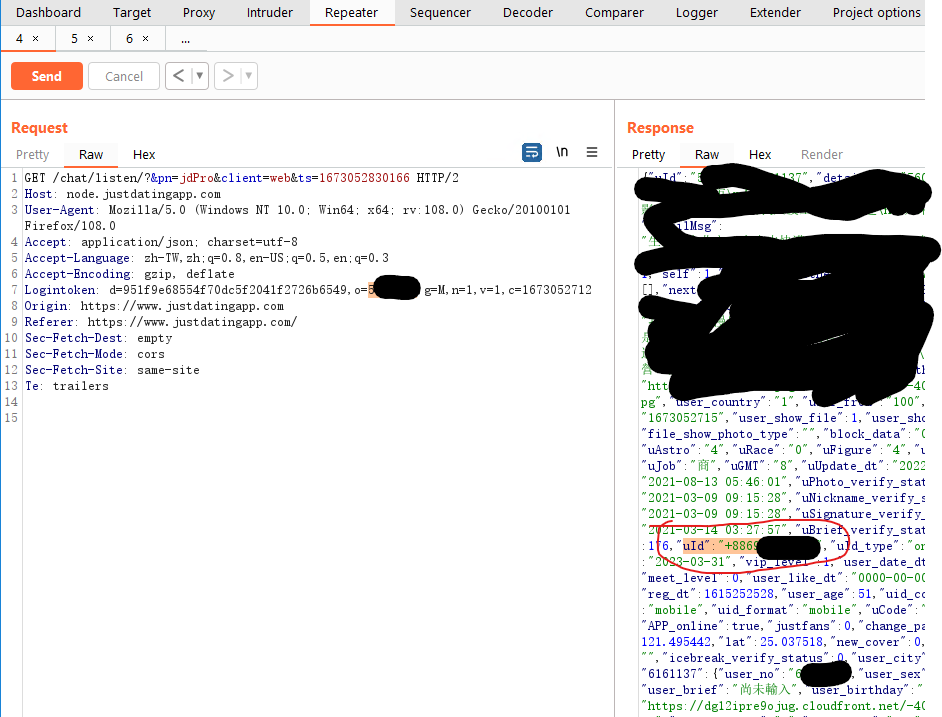
Task: Click the Accept-Encoding header line
Action: coord(129,274)
